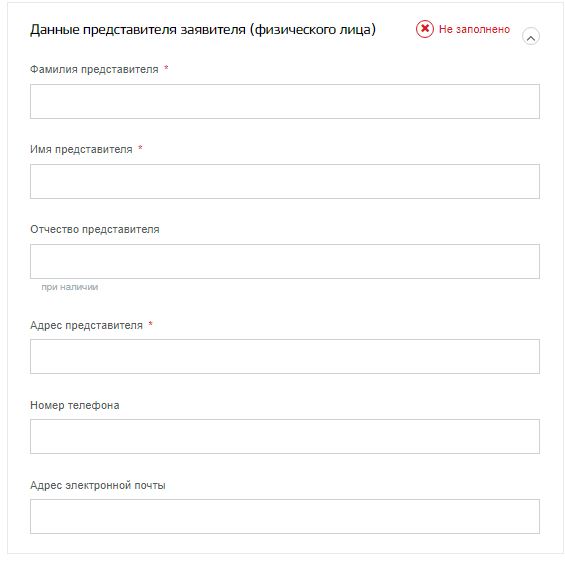Viewport: 565px width, 563px height.
Task: Click the 'Отчество представителя' field label
Action: point(94,229)
